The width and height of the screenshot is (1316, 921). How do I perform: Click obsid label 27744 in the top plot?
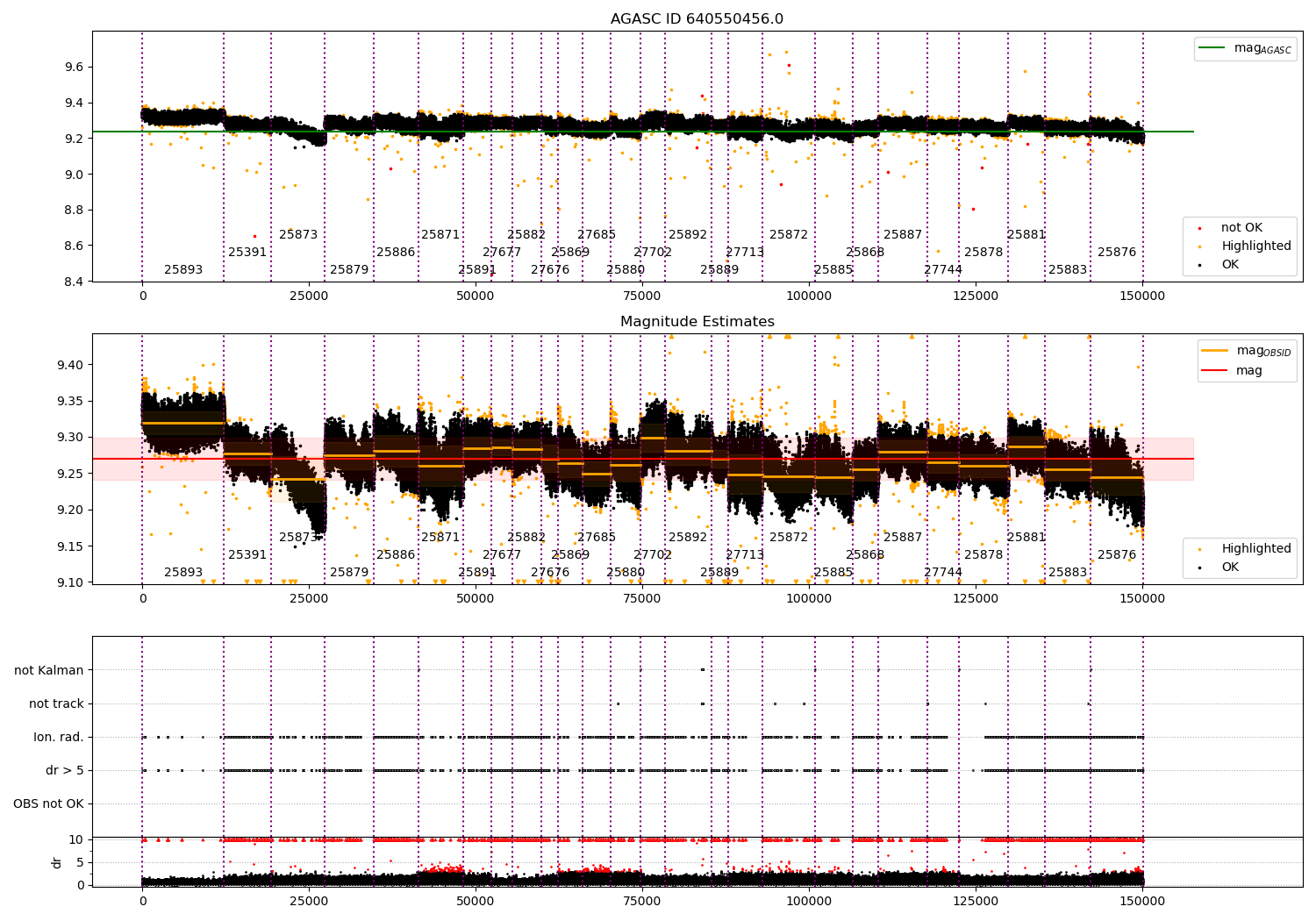[943, 269]
